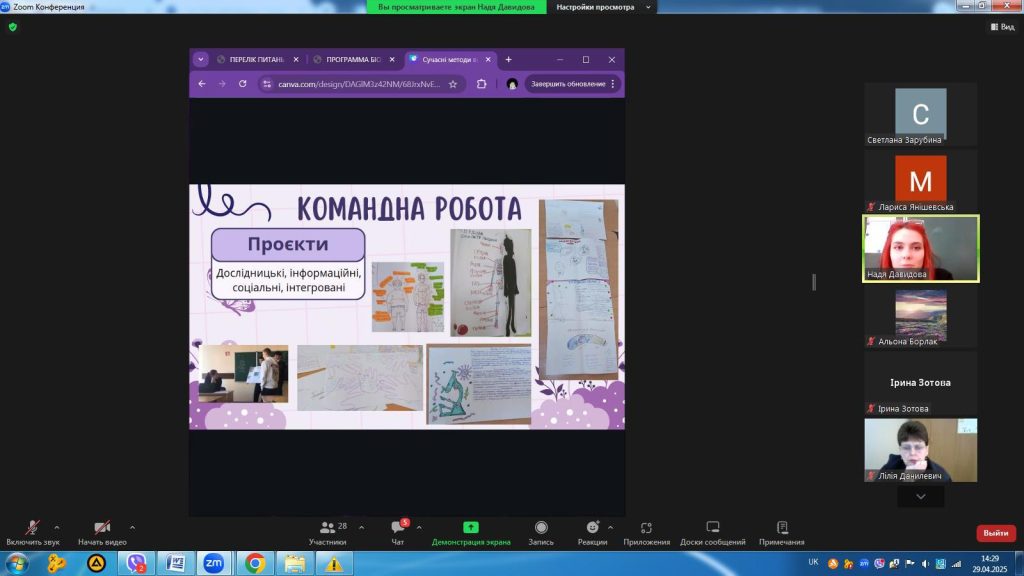Open the Чат chat panel
This screenshot has height=576, width=1024.
(x=398, y=532)
